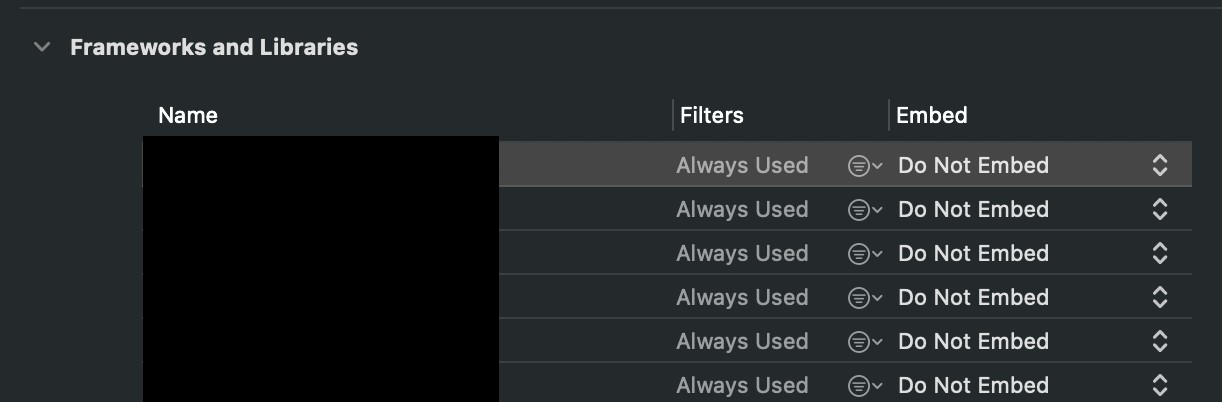Image resolution: width=1222 pixels, height=402 pixels.
Task: Open the filter icon in the fifth row
Action: point(864,342)
